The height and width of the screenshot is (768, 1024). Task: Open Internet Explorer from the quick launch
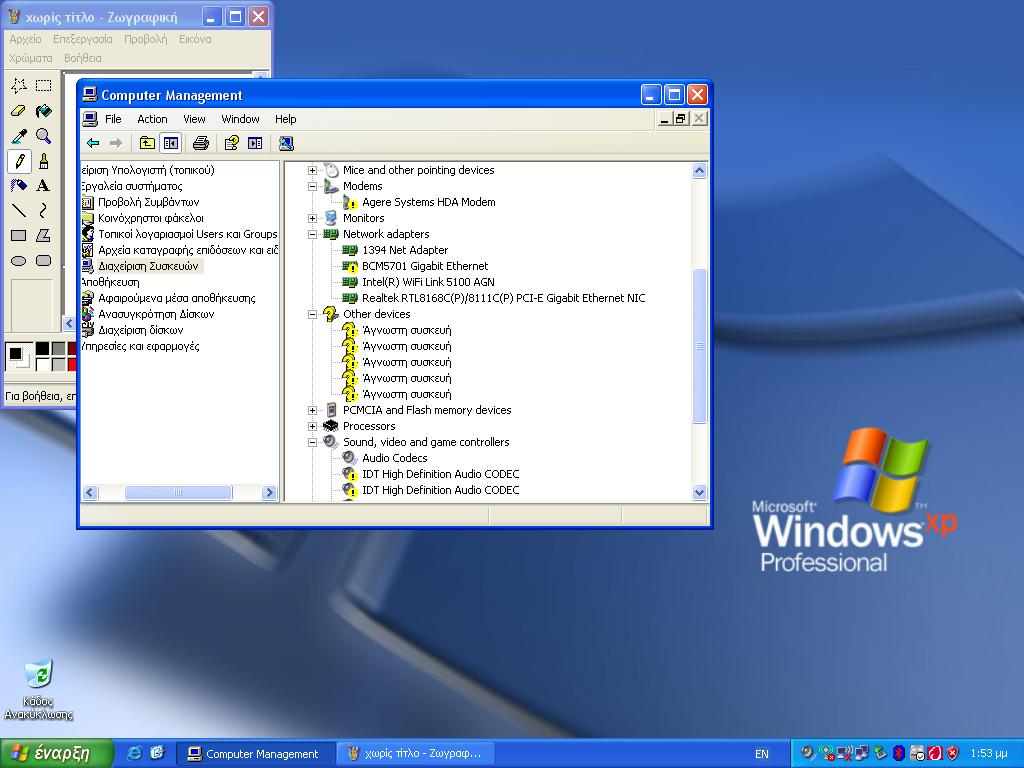(135, 753)
